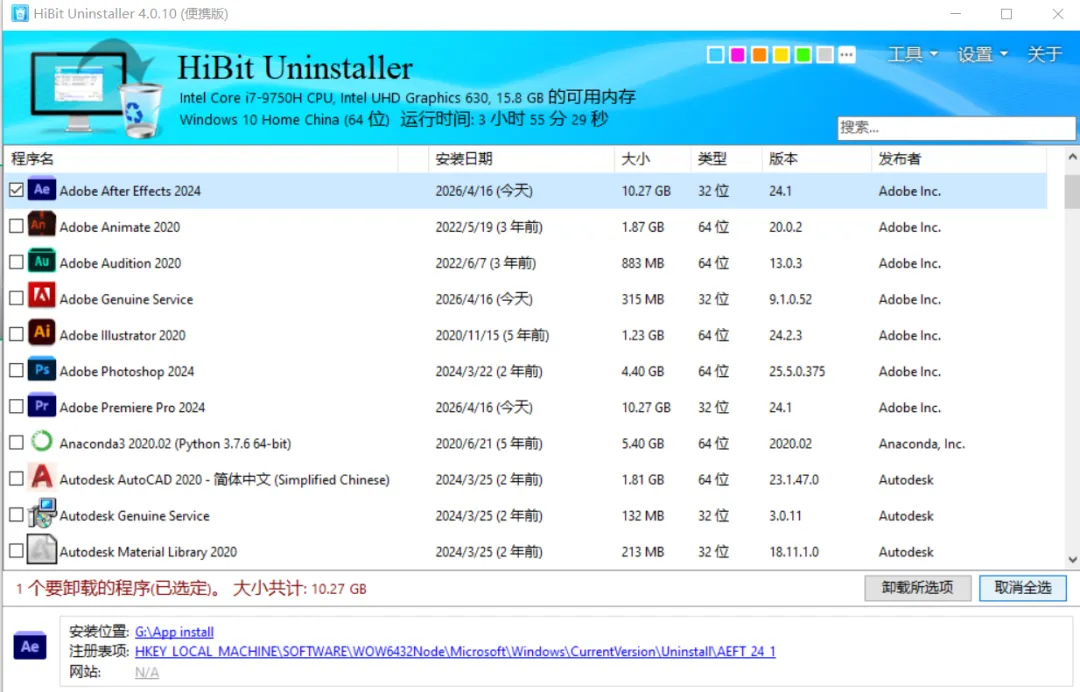Screen dimensions: 1080x692
Task: Check the Adobe Photoshop 2024 checkbox
Action: tap(17, 370)
